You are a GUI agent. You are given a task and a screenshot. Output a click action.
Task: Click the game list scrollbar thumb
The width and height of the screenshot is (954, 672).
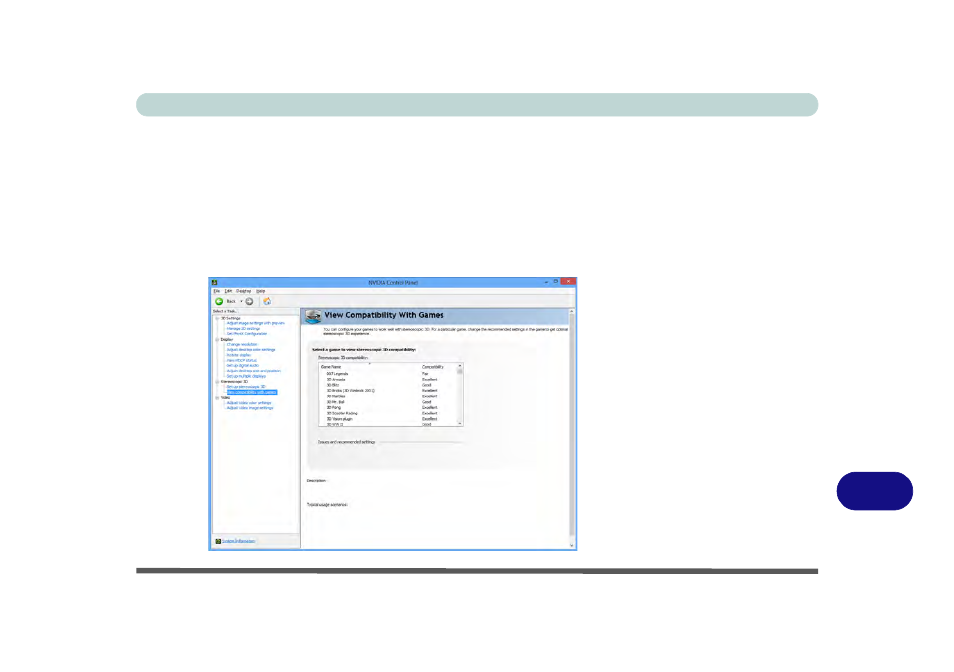[460, 372]
